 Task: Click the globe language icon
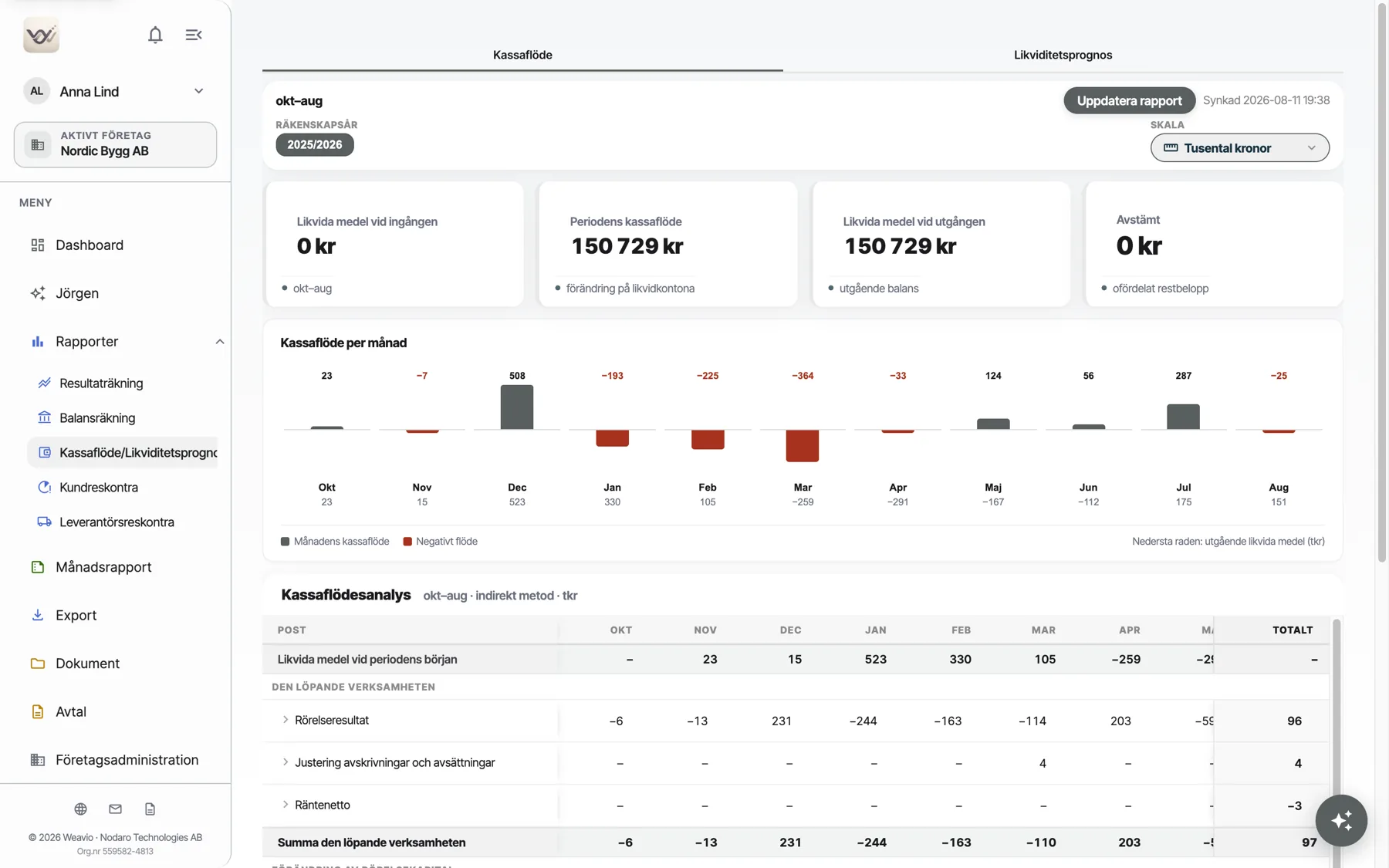pos(80,809)
